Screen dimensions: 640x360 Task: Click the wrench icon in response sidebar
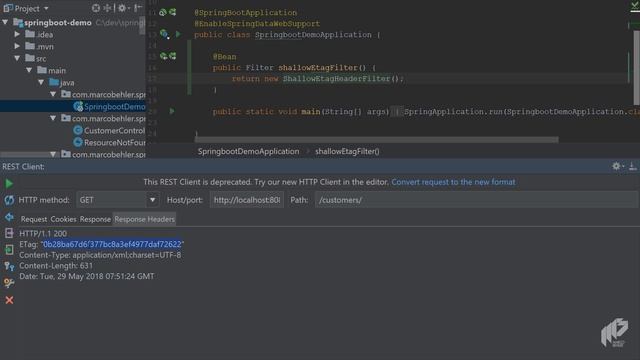pos(9,283)
